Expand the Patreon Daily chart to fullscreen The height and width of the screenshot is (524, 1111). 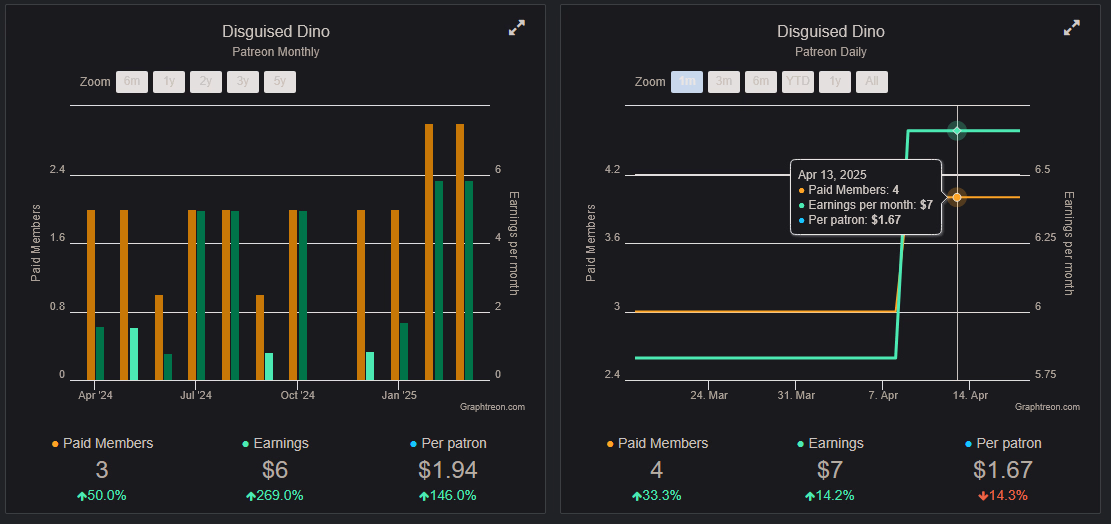point(1071,29)
